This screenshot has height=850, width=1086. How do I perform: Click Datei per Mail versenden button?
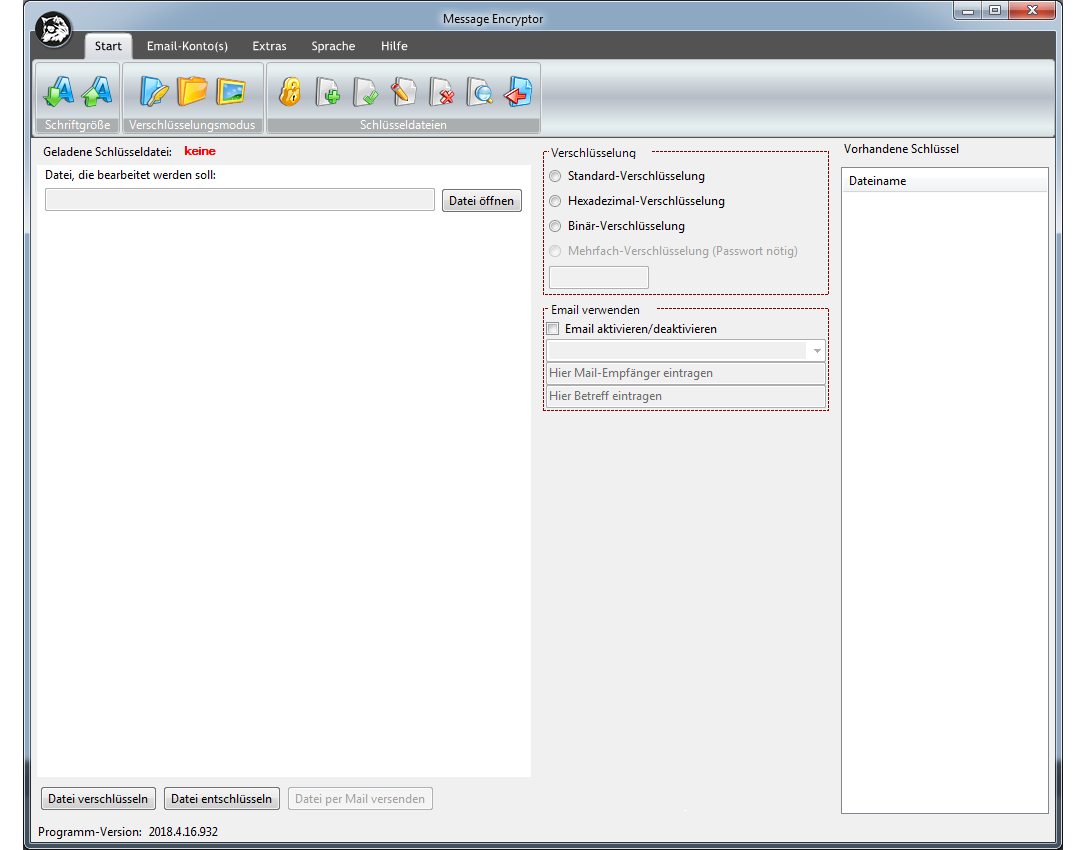point(360,799)
